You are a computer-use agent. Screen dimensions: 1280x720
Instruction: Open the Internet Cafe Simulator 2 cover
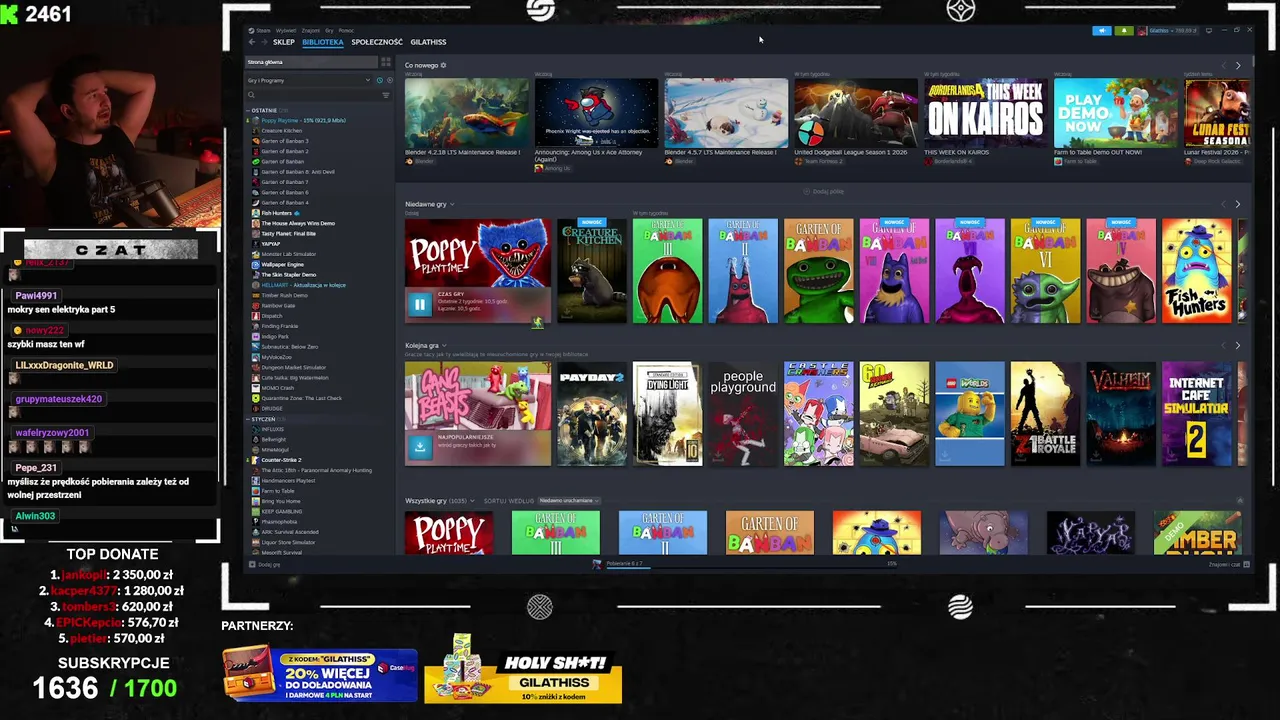[x=1197, y=414]
